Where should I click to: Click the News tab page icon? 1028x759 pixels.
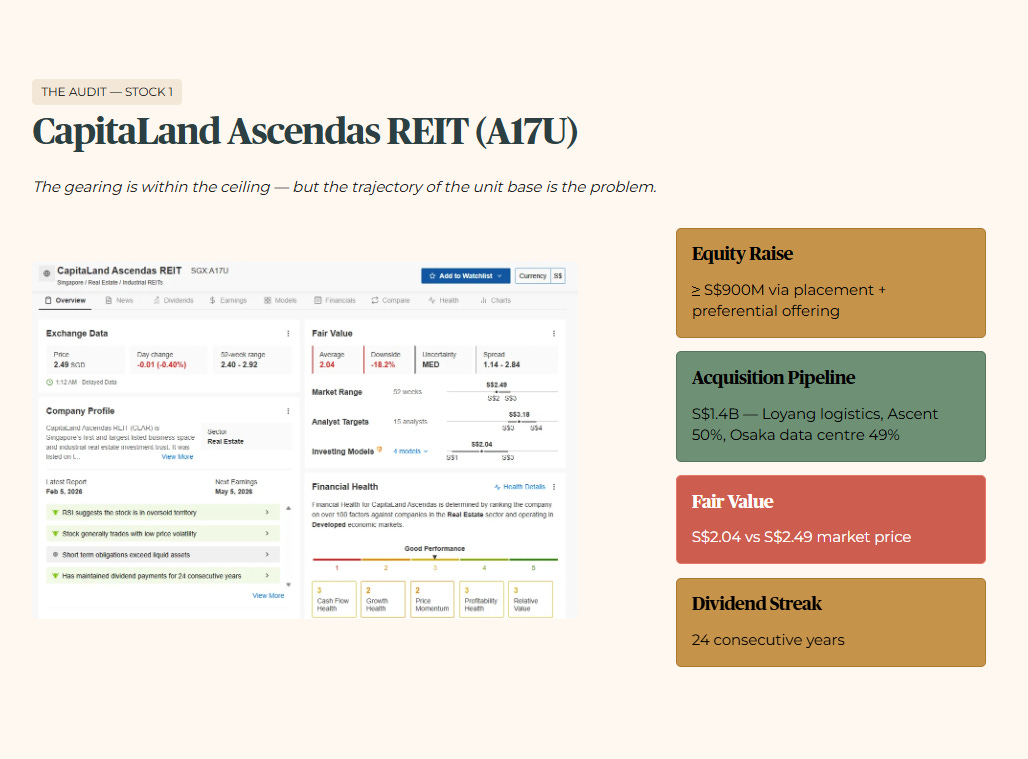tap(108, 300)
